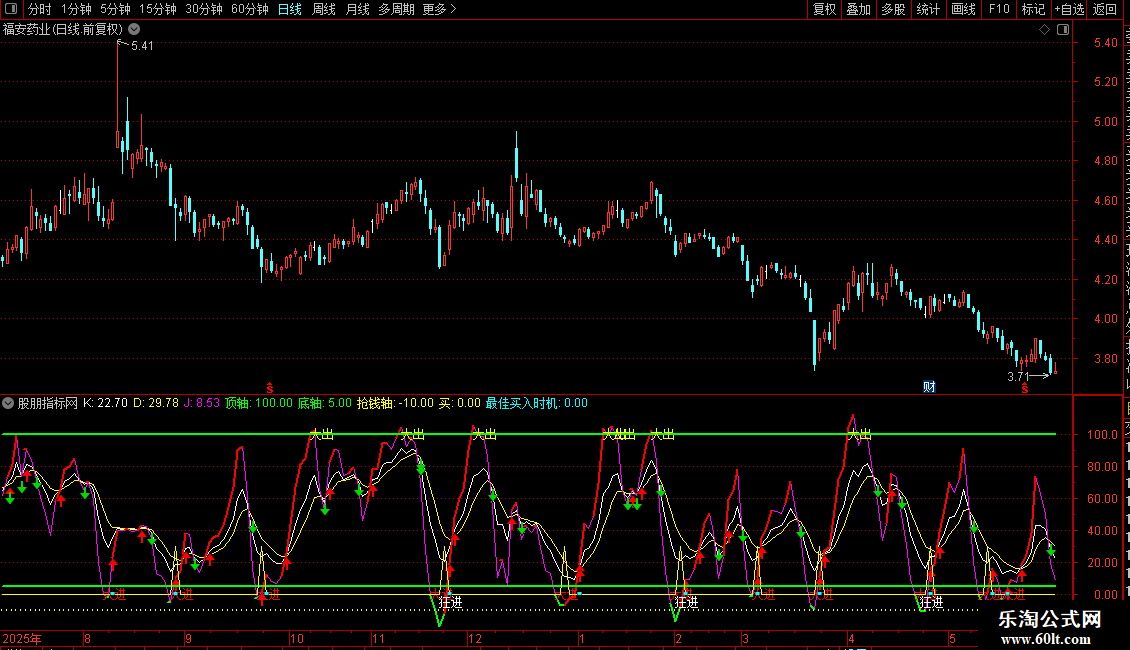Activate the 画线 drawing tool
Screen dimensions: 1130x650
tap(964, 9)
